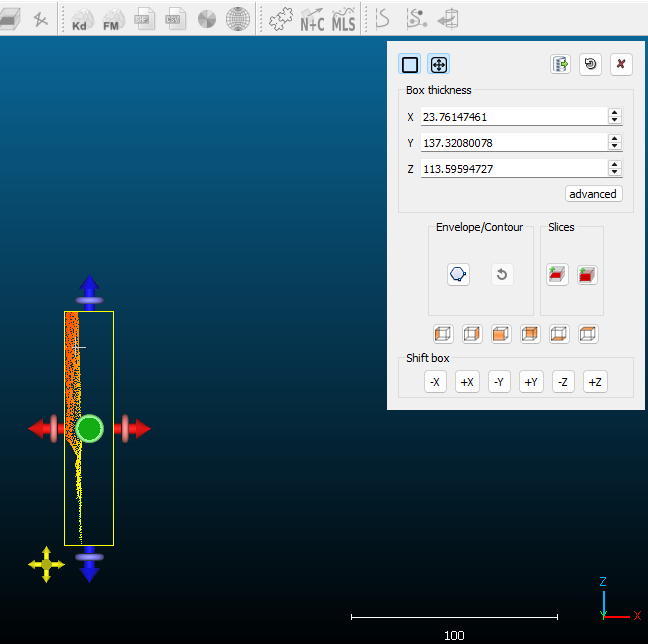
Task: Click the MLS toolbar icon
Action: click(x=343, y=20)
